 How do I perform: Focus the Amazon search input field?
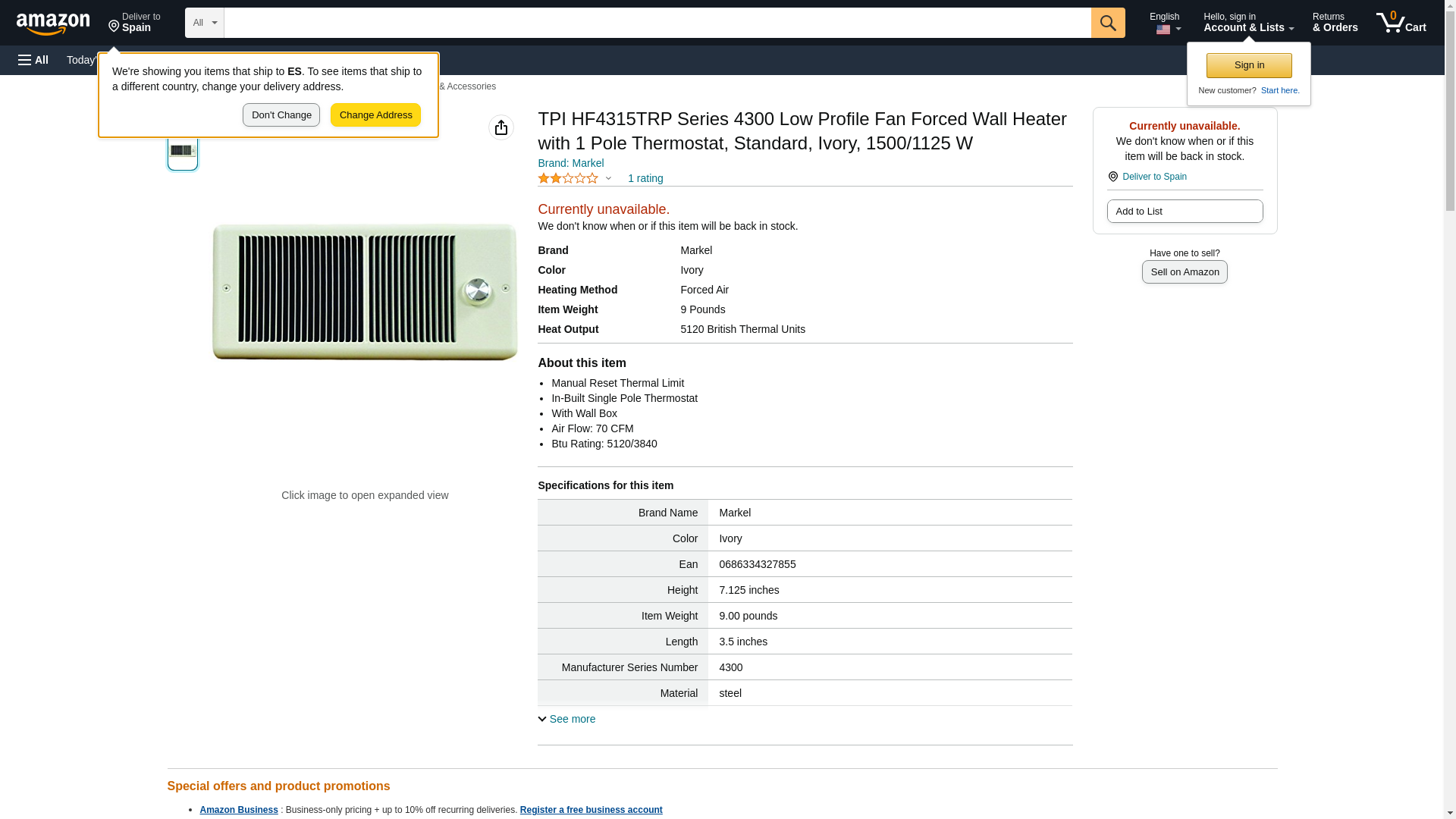point(657,23)
